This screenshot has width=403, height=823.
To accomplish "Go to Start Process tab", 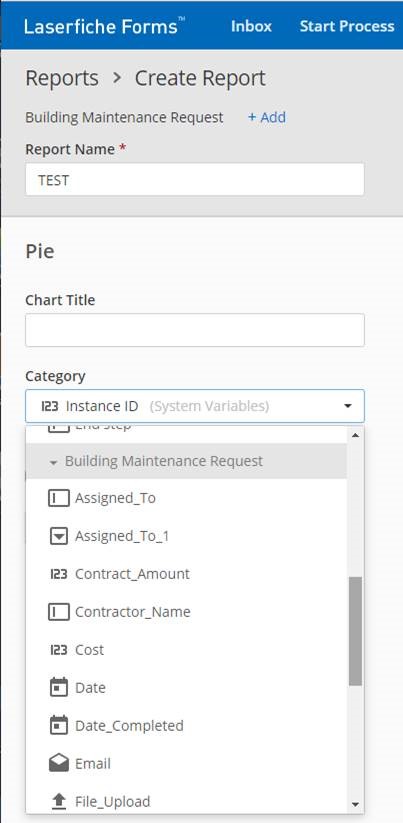I will (347, 26).
